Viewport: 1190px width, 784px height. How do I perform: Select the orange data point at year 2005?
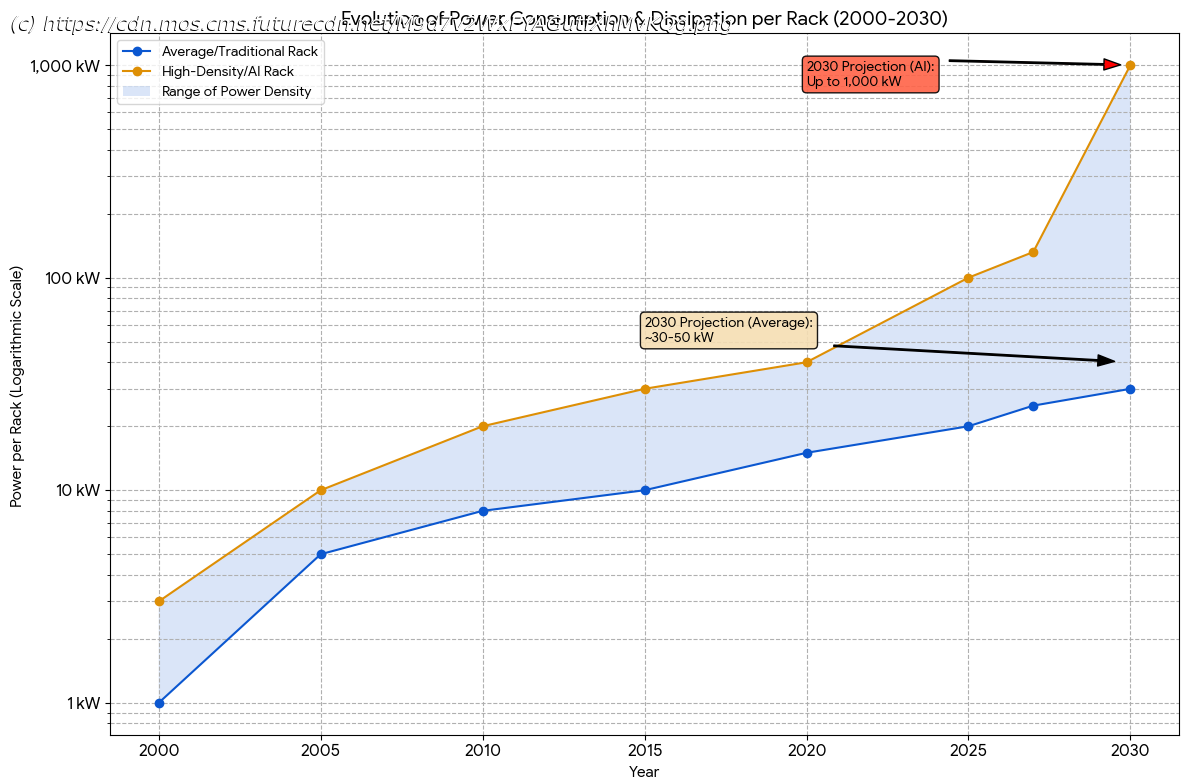point(321,490)
